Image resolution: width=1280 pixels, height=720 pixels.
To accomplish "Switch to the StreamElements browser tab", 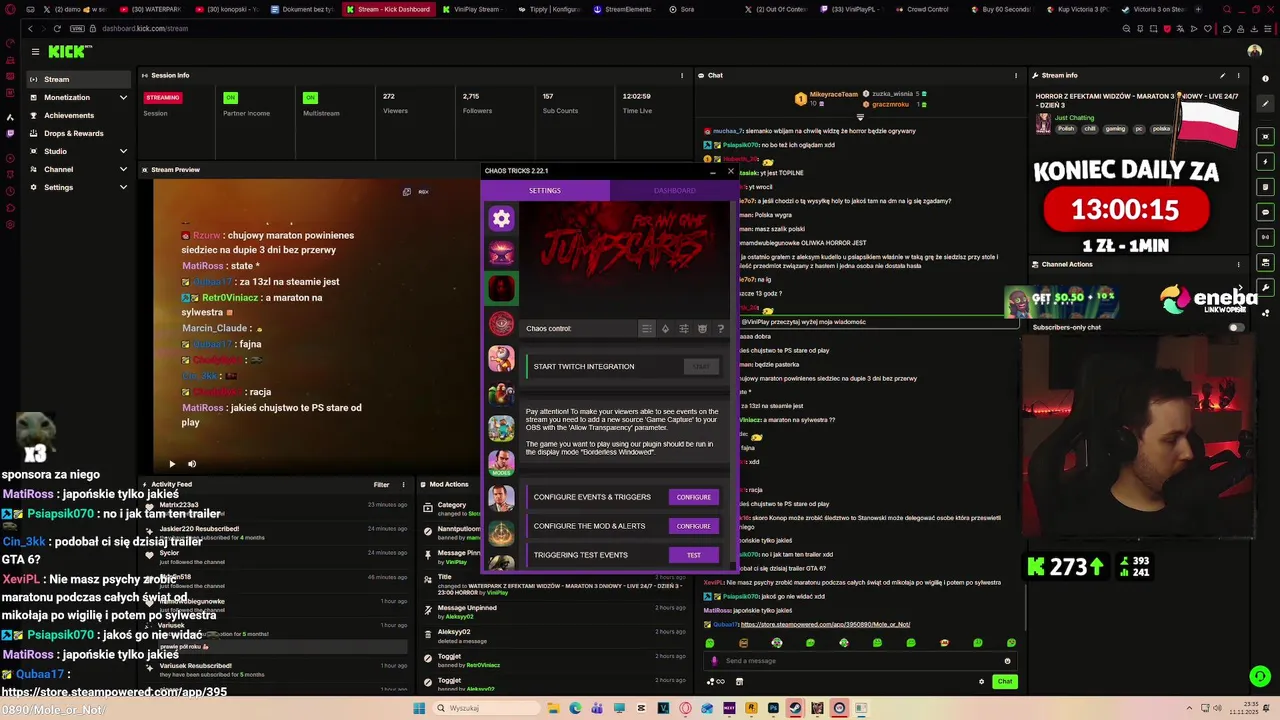I will (622, 9).
